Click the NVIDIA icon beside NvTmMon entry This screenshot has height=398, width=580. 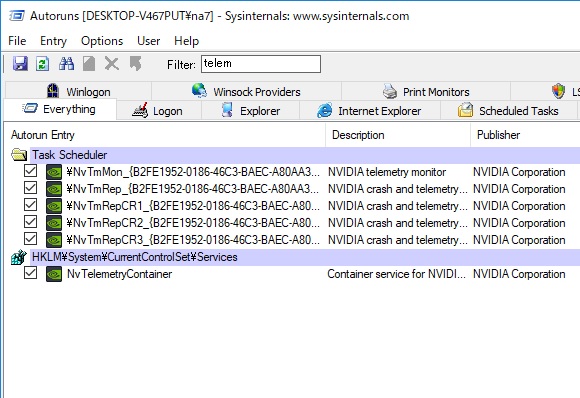[54, 172]
